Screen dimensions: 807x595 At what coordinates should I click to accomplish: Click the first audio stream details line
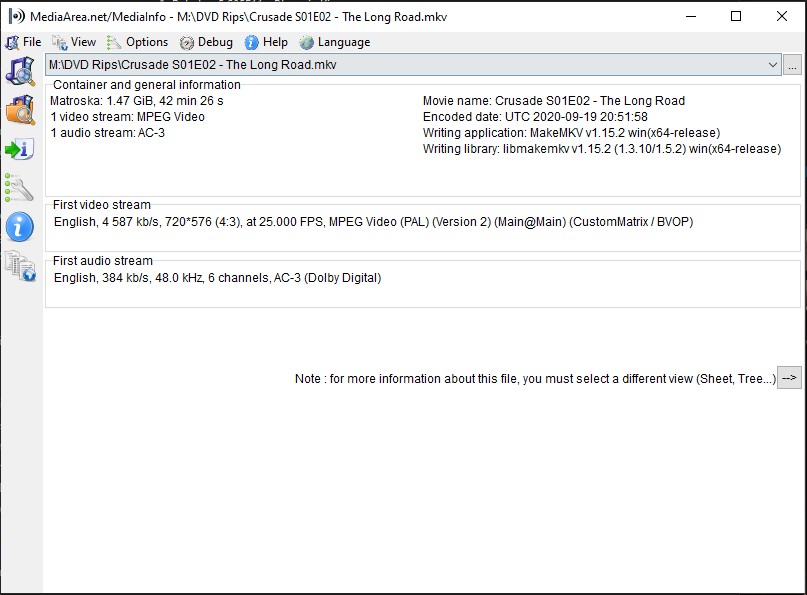click(217, 278)
